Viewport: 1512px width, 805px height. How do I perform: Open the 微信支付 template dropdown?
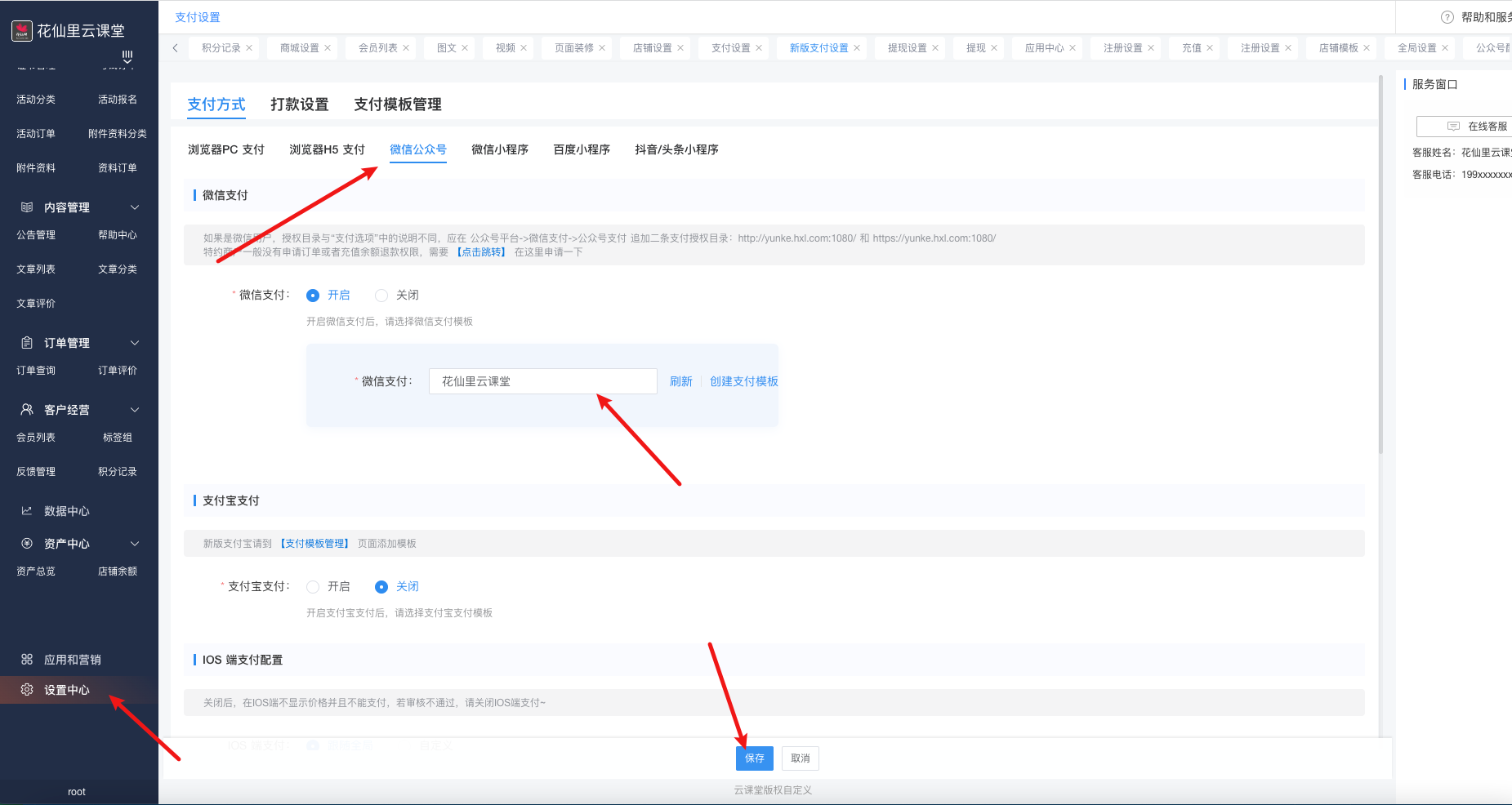pyautogui.click(x=543, y=381)
